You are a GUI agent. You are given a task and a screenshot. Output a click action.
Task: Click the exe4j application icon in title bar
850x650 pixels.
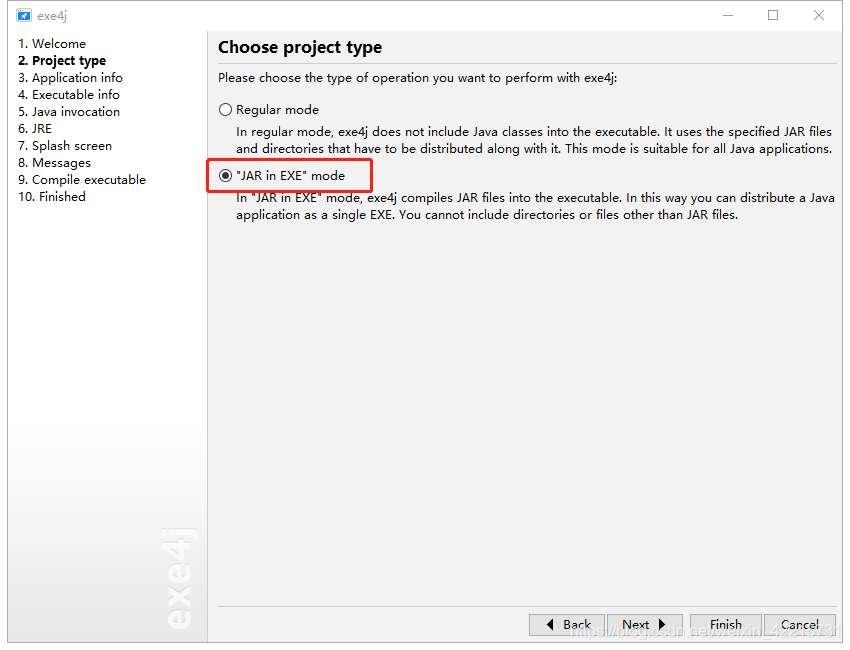coord(24,15)
